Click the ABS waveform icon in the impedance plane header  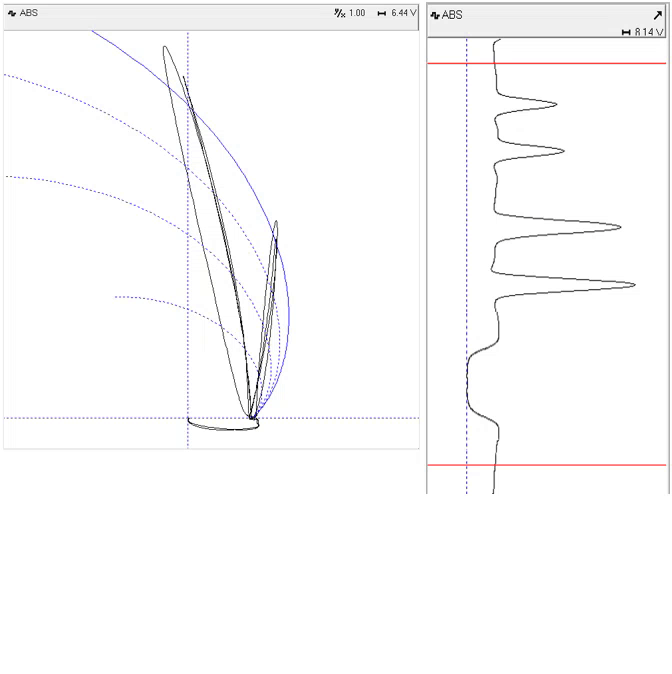[12, 13]
